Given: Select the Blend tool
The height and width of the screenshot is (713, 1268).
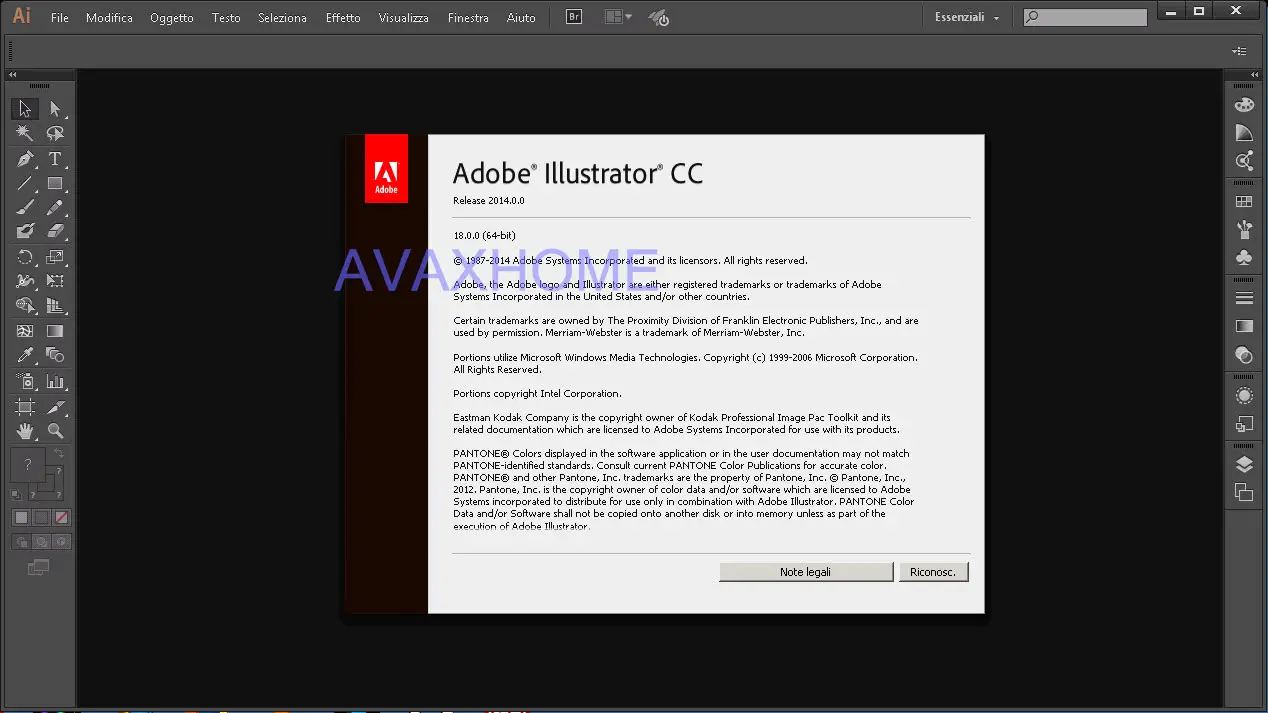Looking at the screenshot, I should (x=55, y=355).
